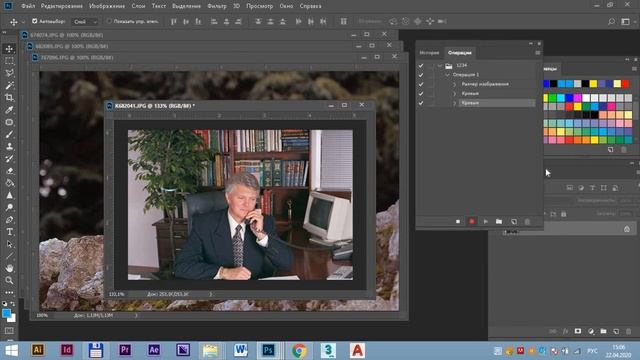
Task: Open the Actions panel flyout menu
Action: coord(538,53)
